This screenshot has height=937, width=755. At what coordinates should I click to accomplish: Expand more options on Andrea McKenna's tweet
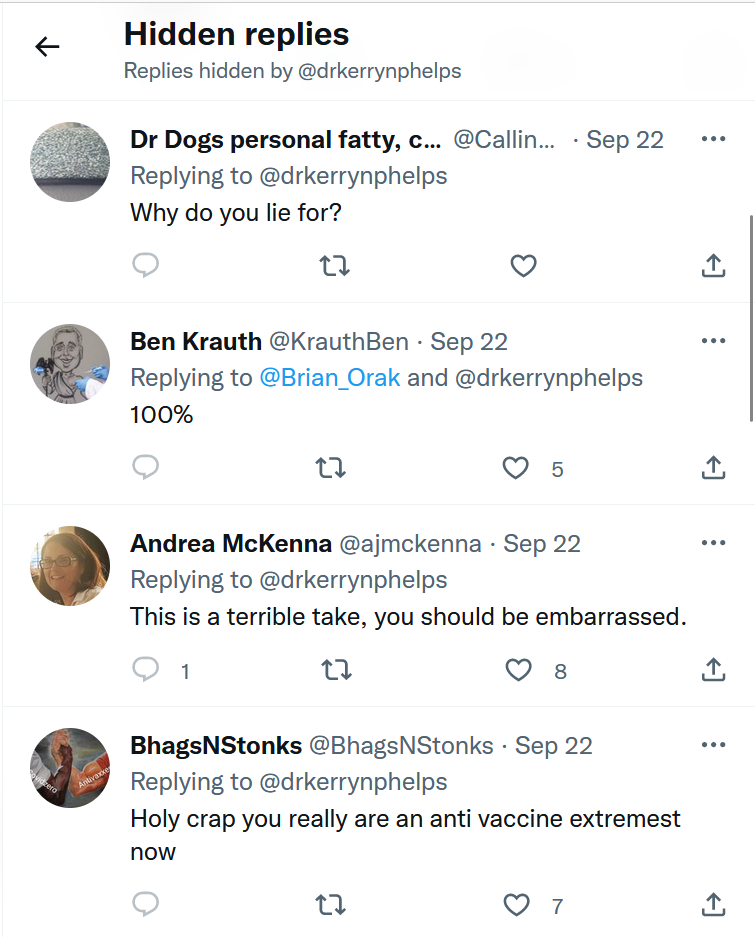[713, 543]
